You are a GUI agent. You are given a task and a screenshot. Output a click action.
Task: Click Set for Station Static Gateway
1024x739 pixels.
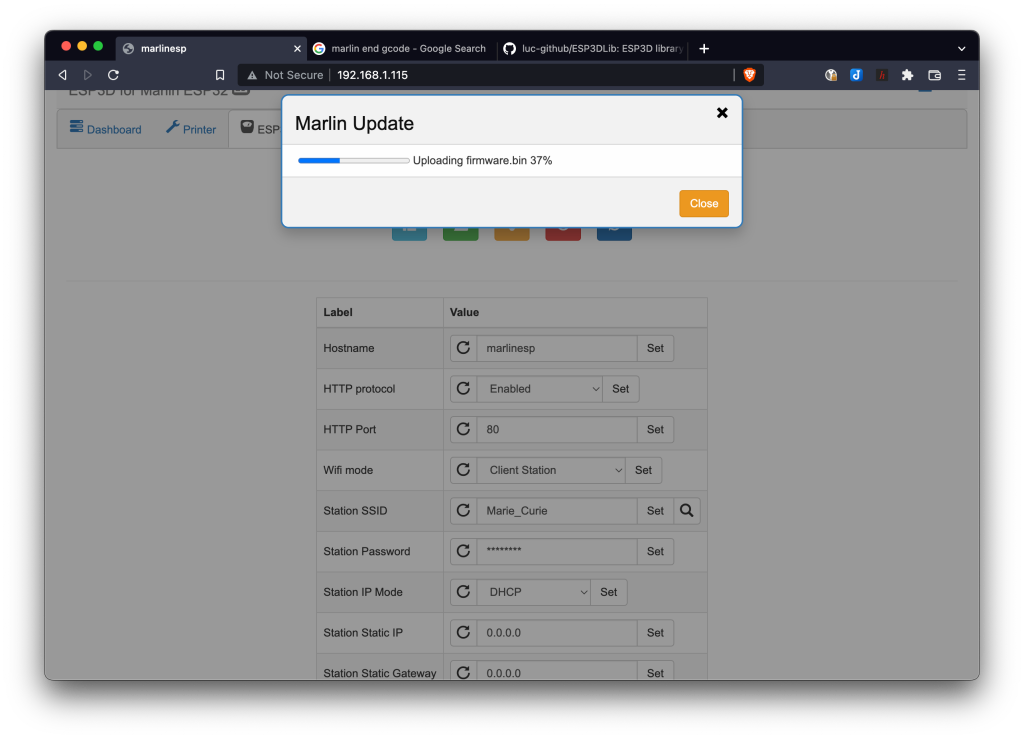click(x=655, y=672)
